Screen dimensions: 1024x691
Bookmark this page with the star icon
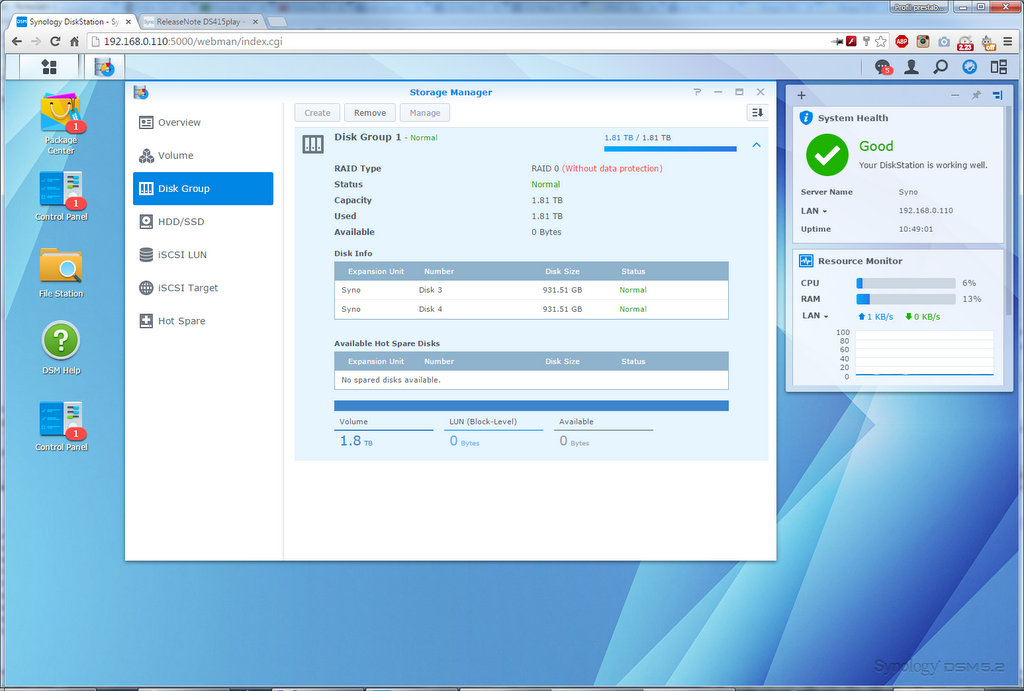click(x=881, y=41)
